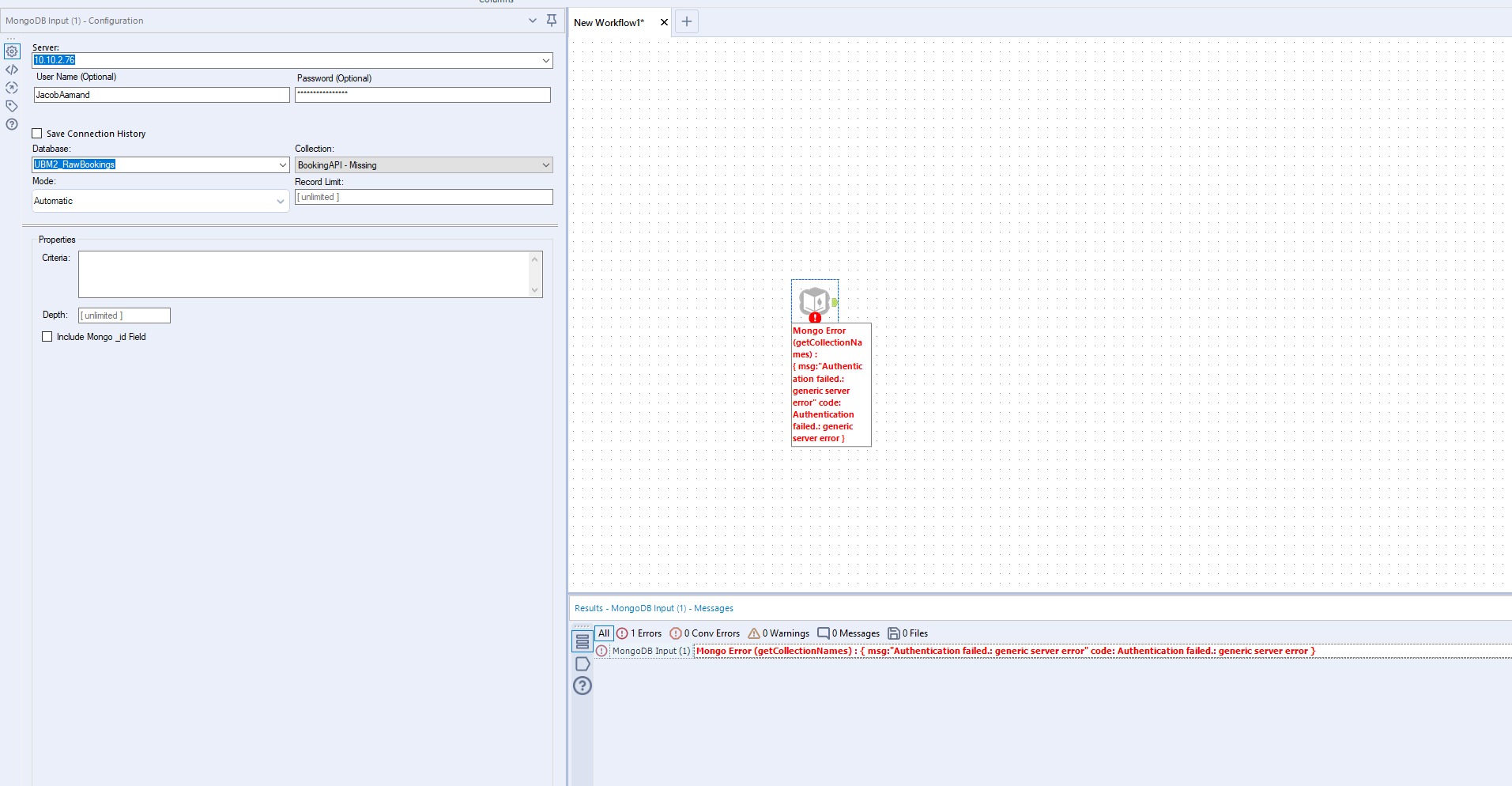Open the Mode dropdown showing Automatic
Viewport: 1512px width, 786px height.
281,201
